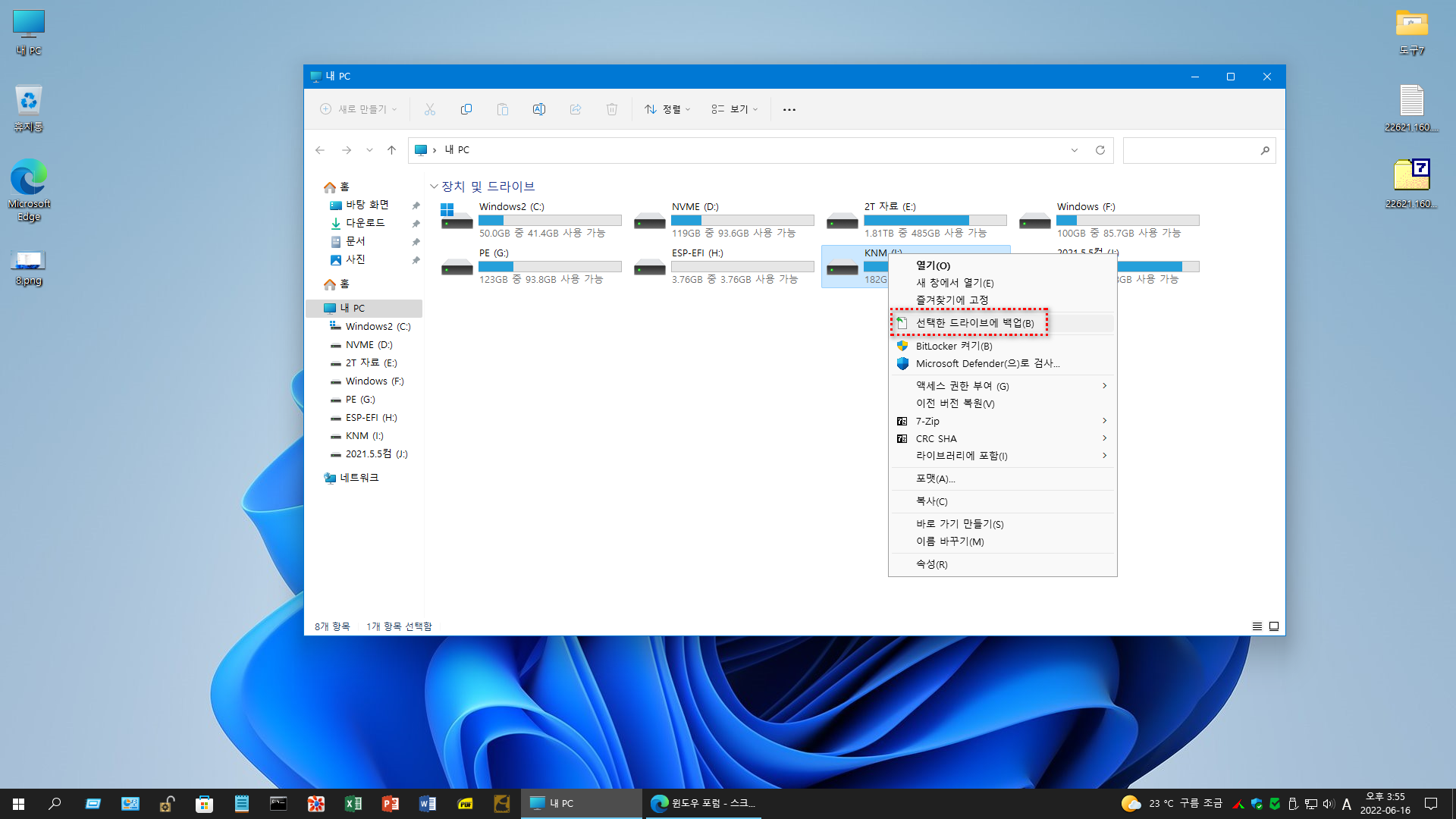Open 사진 in navigation pane
This screenshot has width=1456, height=819.
356,259
